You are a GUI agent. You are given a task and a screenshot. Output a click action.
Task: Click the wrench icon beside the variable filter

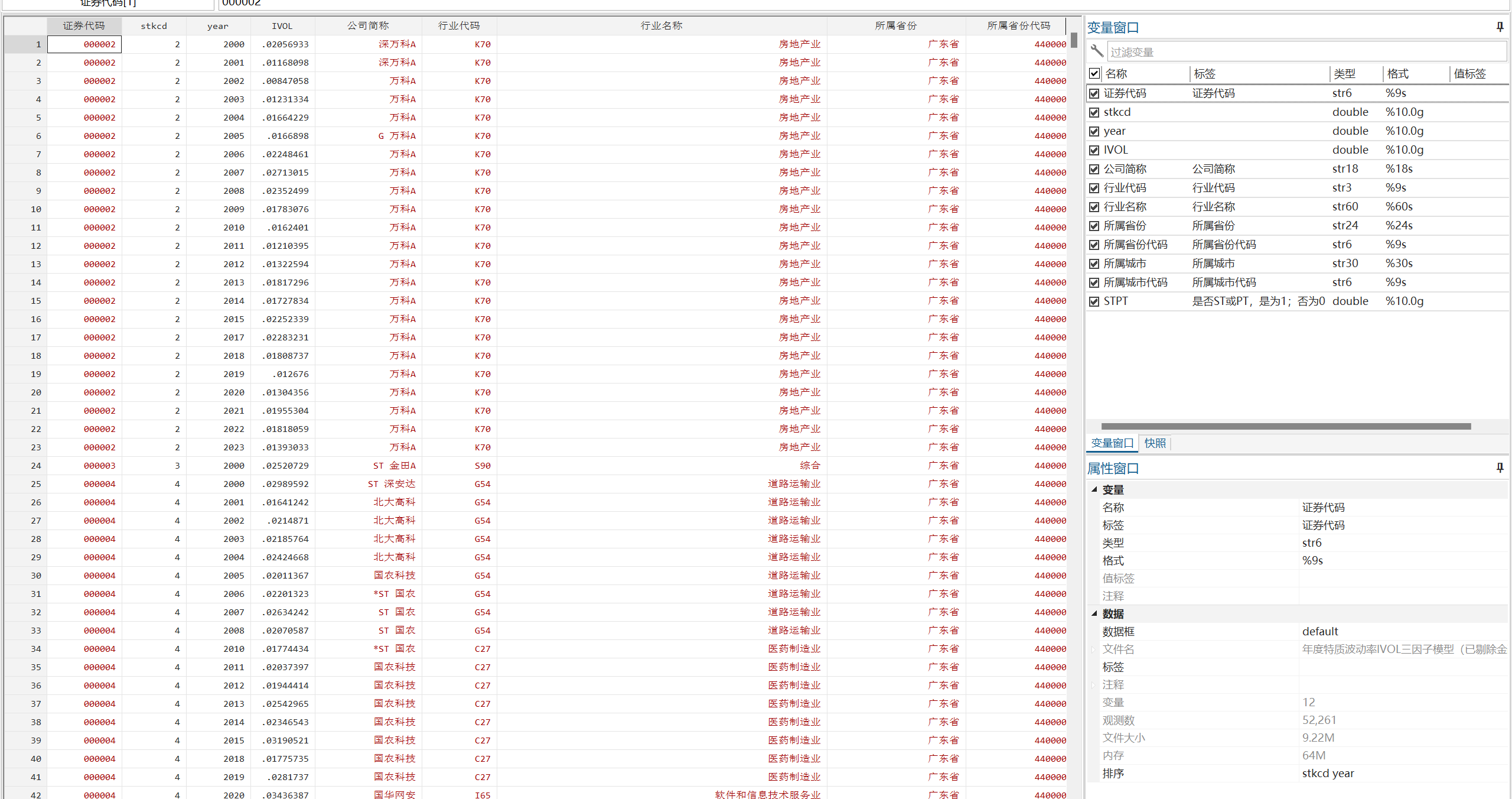pyautogui.click(x=1097, y=51)
